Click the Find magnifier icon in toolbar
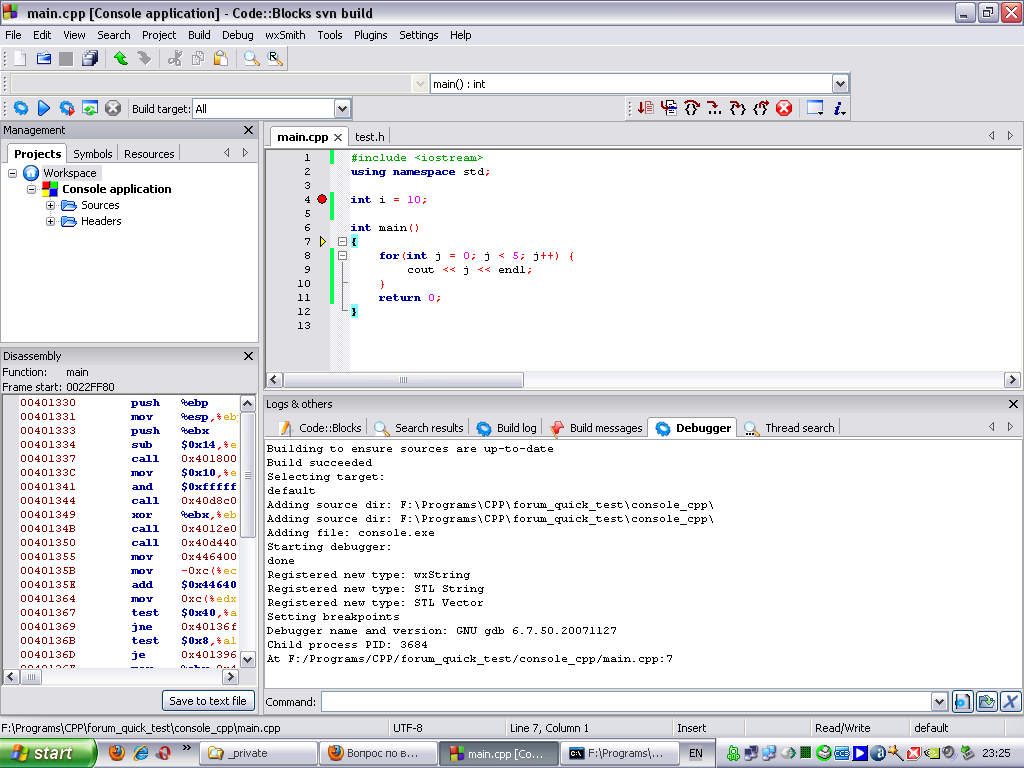This screenshot has width=1024, height=768. pyautogui.click(x=251, y=59)
